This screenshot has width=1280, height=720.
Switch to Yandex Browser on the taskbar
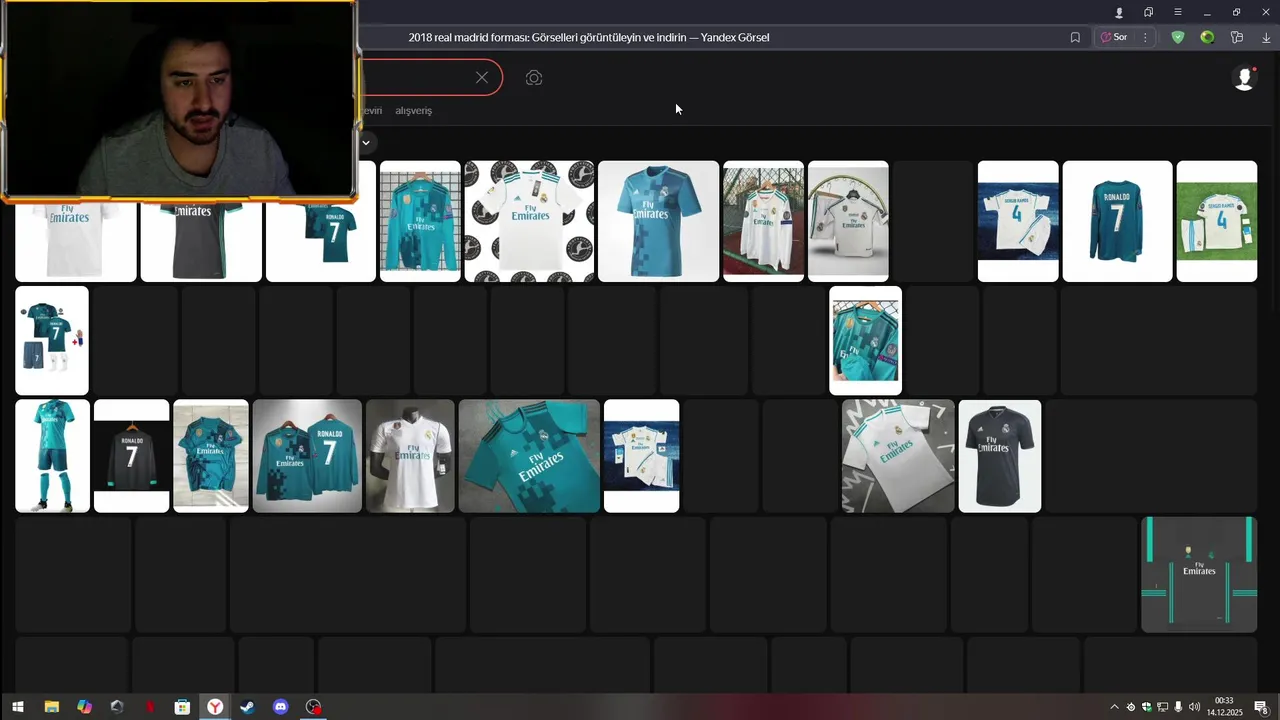coord(215,707)
